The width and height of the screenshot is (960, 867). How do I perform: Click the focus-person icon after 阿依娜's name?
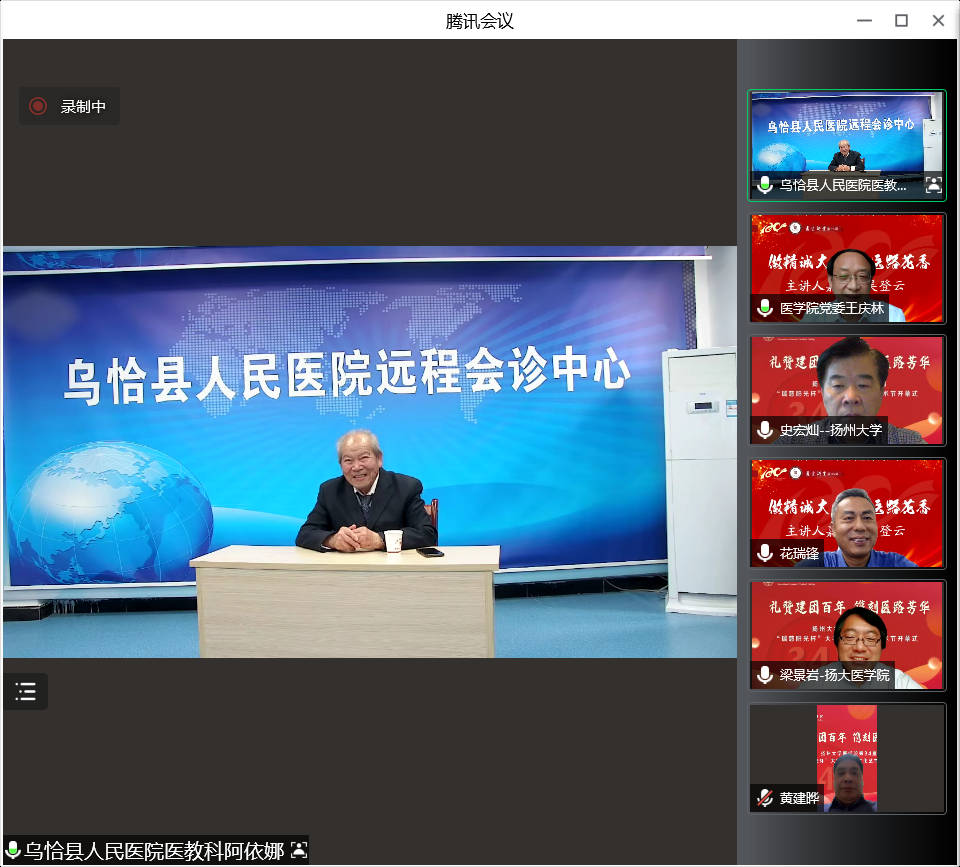coord(298,850)
